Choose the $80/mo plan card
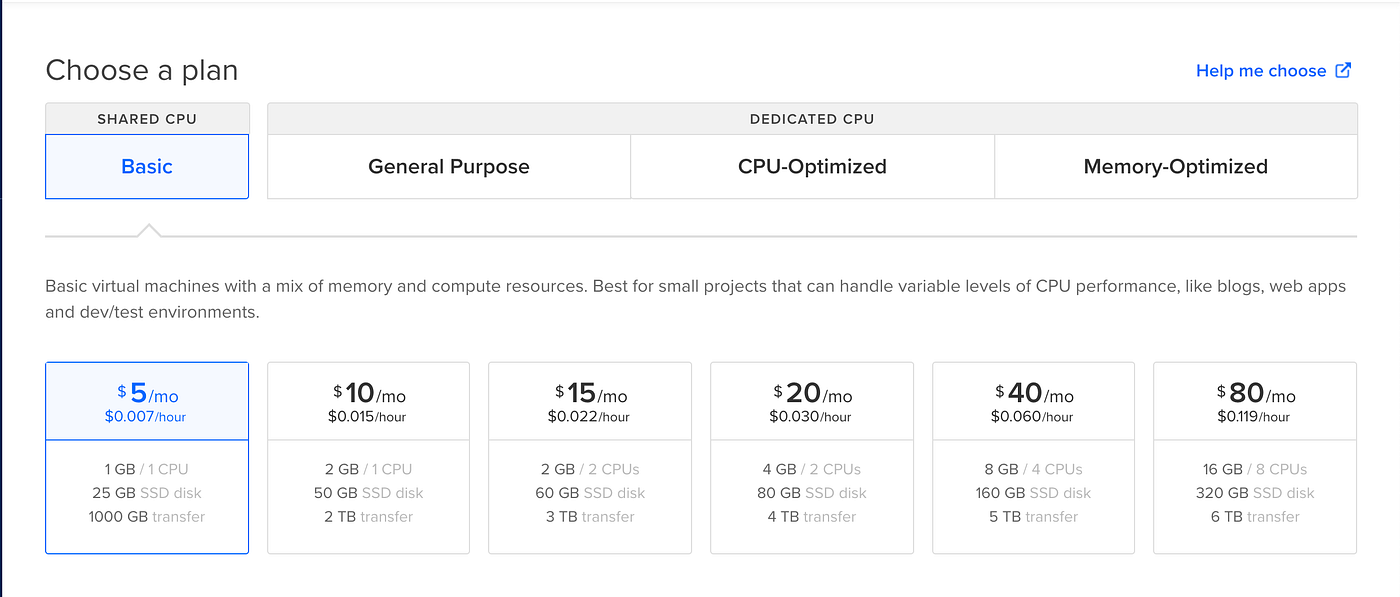 pyautogui.click(x=1255, y=458)
